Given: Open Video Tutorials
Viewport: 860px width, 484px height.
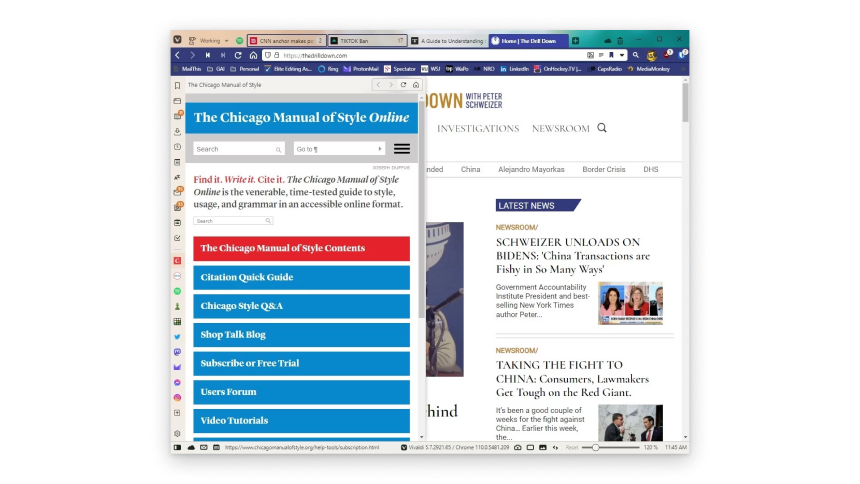Looking at the screenshot, I should pyautogui.click(x=302, y=420).
